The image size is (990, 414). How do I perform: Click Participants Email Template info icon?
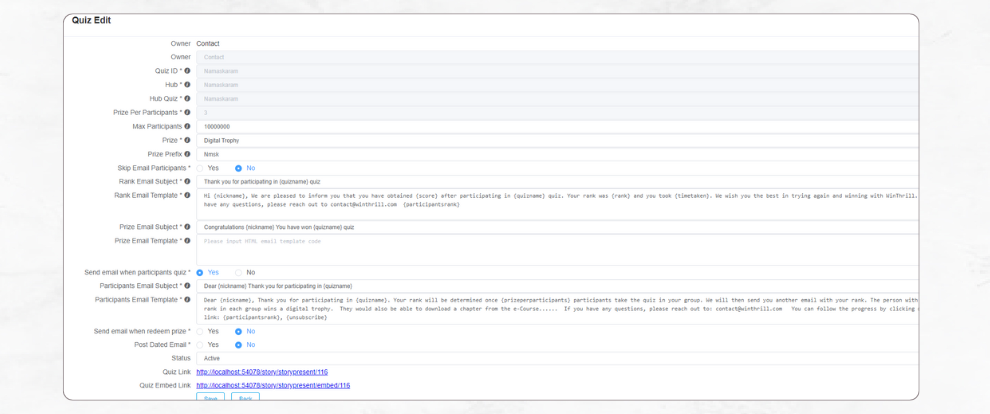(x=187, y=300)
